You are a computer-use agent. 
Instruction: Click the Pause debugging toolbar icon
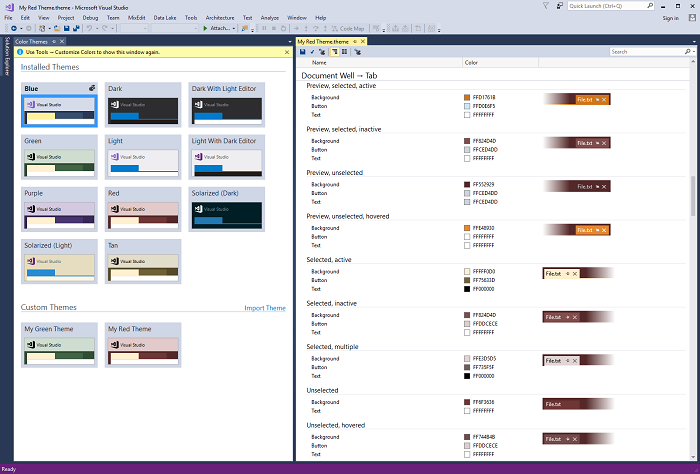[x=264, y=29]
